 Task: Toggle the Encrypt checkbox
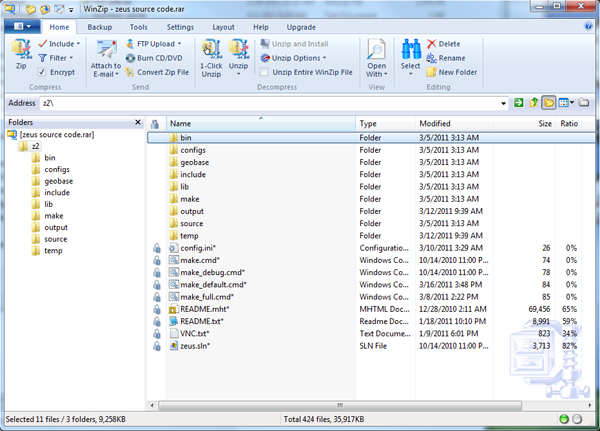pyautogui.click(x=42, y=72)
